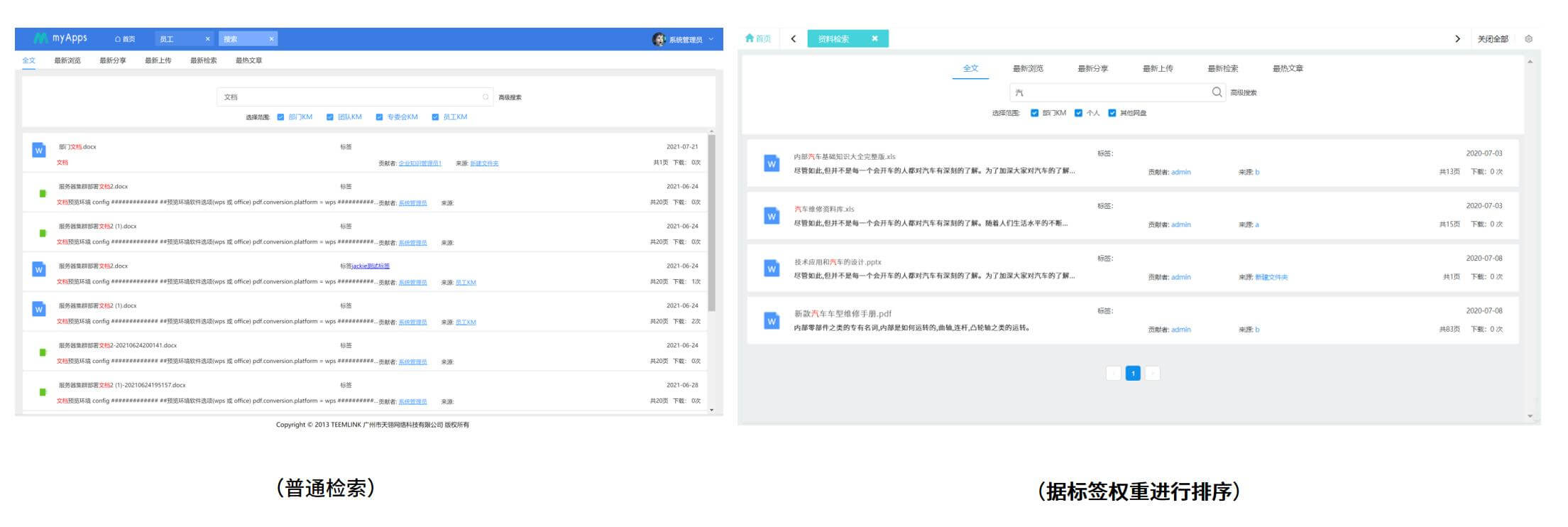Close the 资料检索 tab with X icon

[875, 39]
